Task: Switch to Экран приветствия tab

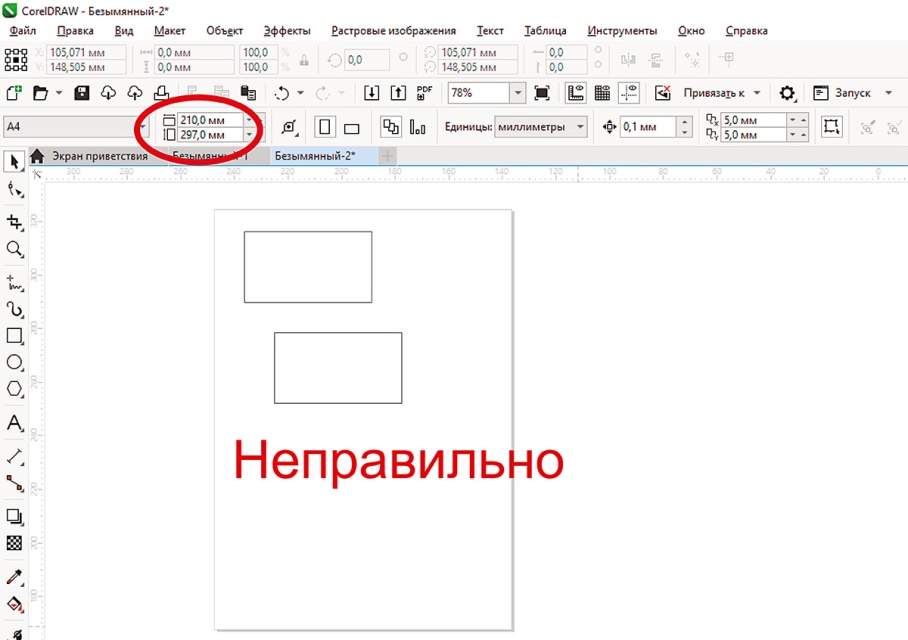Action: pos(98,156)
